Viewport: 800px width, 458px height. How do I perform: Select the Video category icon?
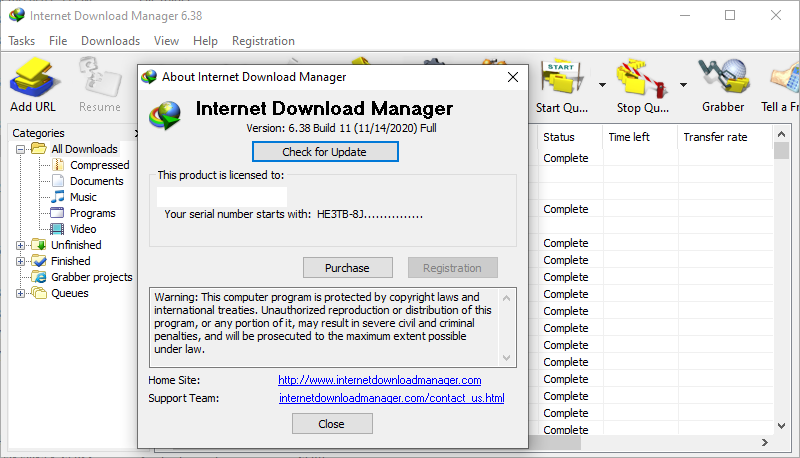coord(57,229)
